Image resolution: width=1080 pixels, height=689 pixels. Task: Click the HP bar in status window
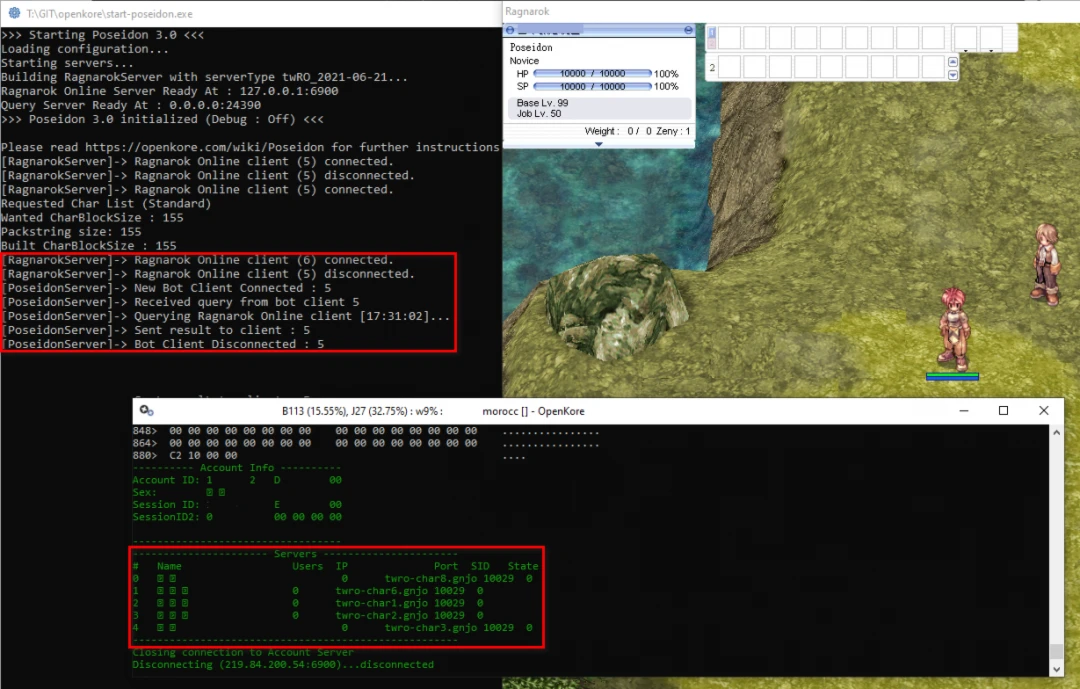pyautogui.click(x=592, y=74)
